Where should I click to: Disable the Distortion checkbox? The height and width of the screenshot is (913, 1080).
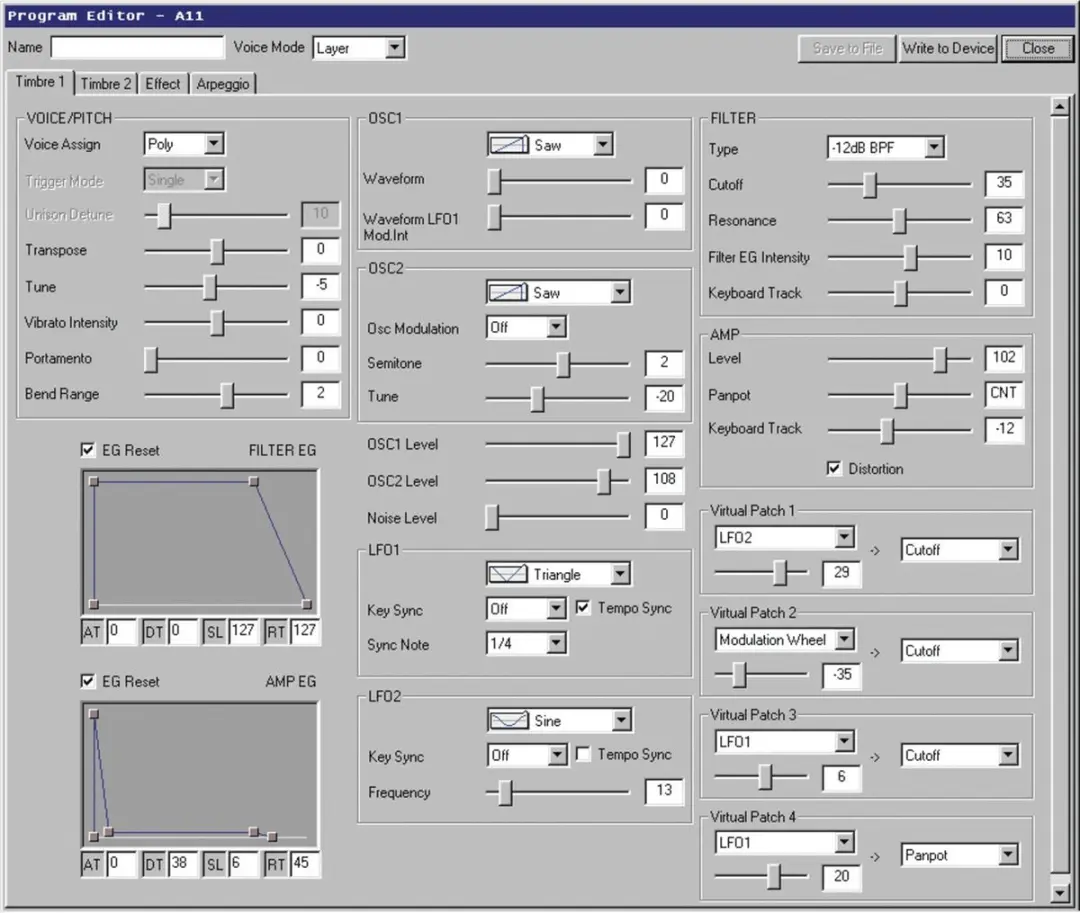pos(834,468)
